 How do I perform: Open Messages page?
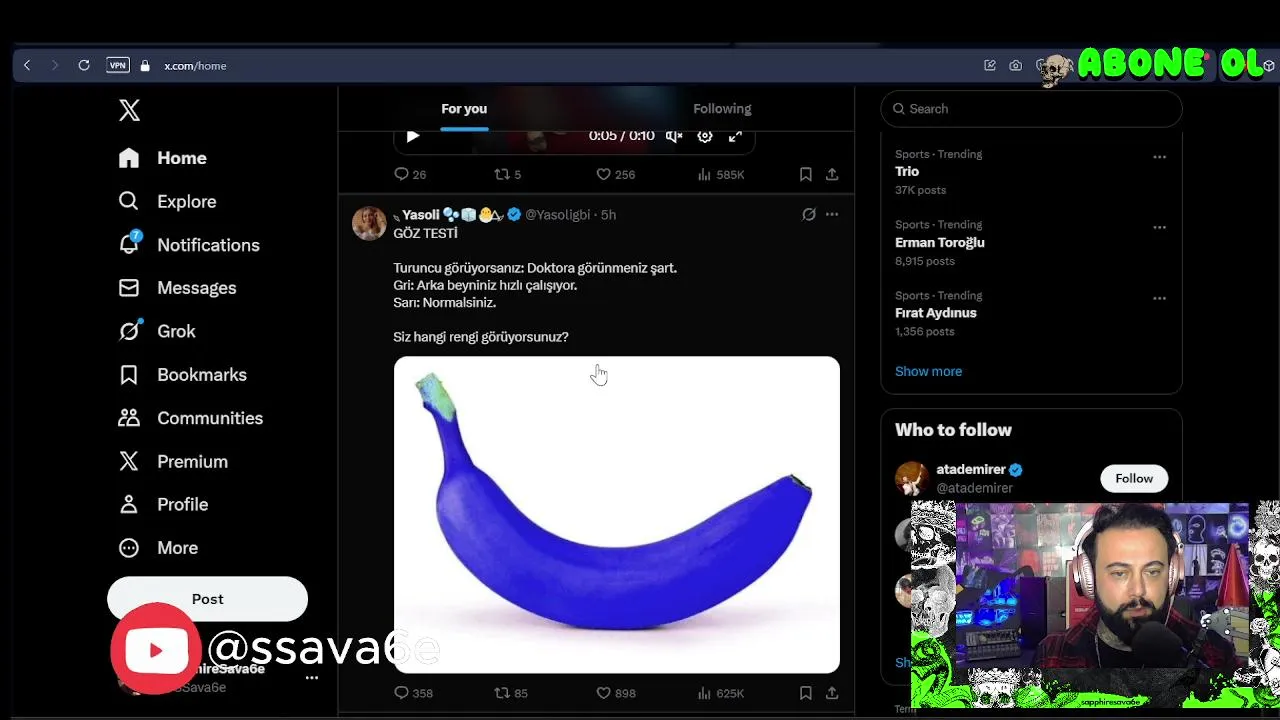coord(177,288)
